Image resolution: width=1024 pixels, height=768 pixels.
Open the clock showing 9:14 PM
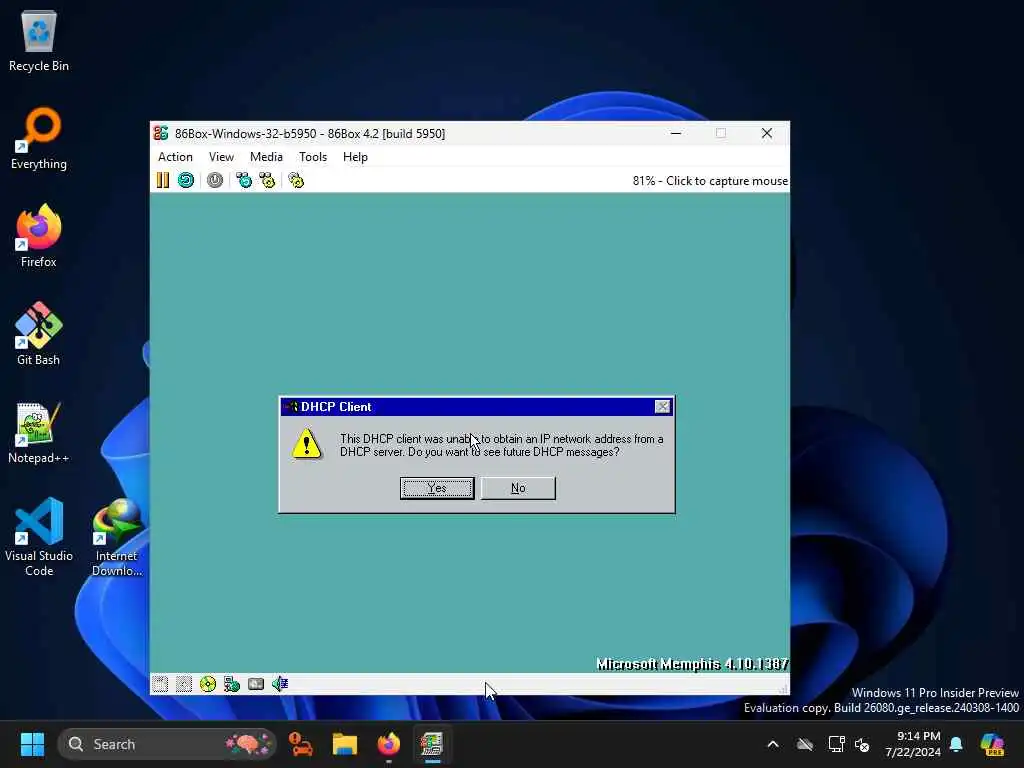[913, 744]
